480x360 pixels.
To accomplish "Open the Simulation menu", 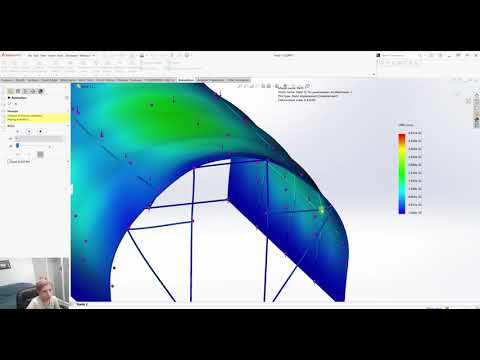I will (71, 55).
